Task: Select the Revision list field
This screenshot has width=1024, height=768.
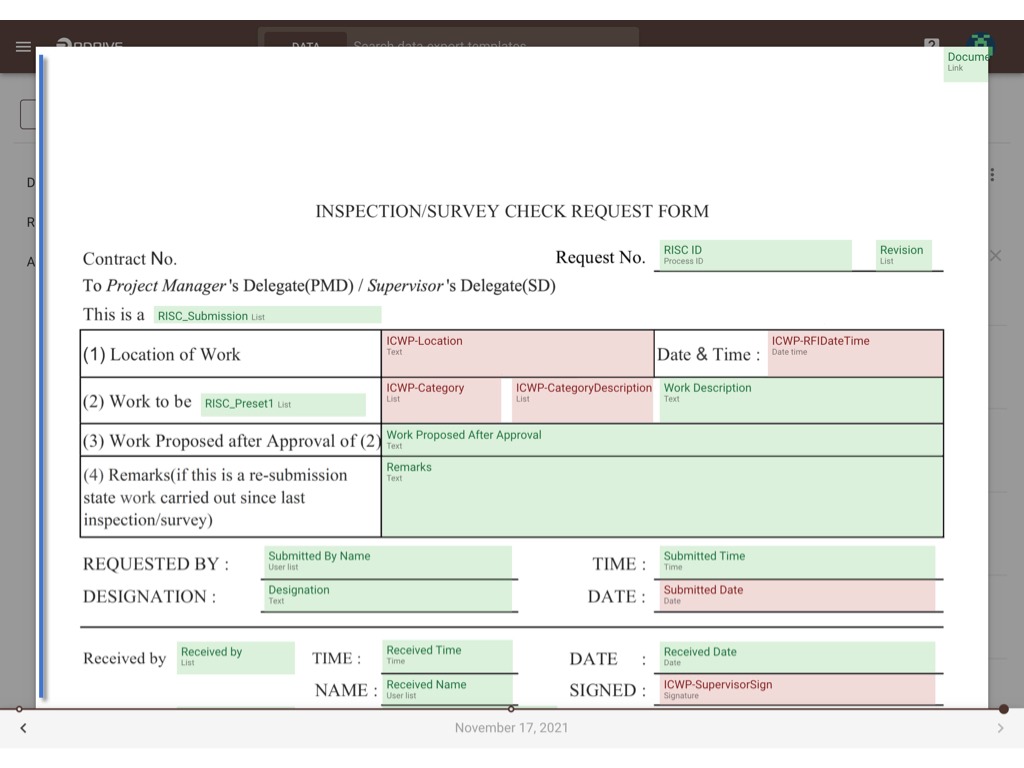Action: point(904,255)
